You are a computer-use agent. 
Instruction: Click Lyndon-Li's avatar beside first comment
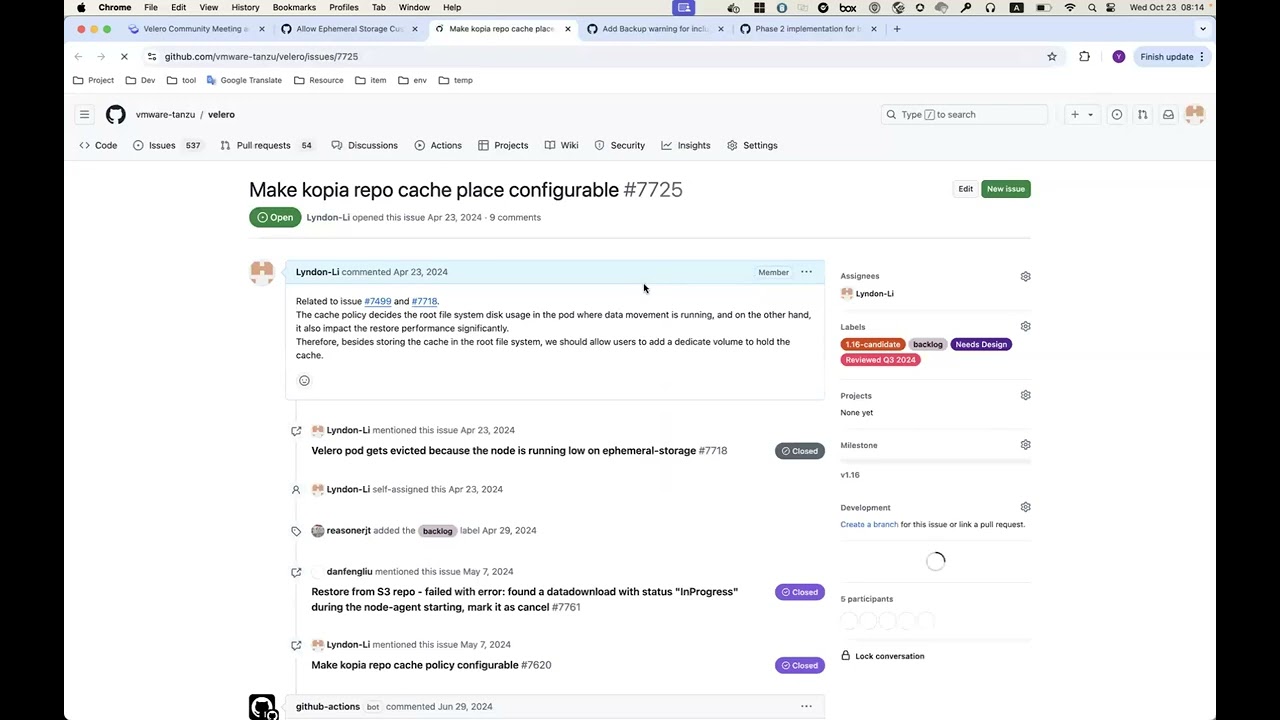(x=262, y=272)
